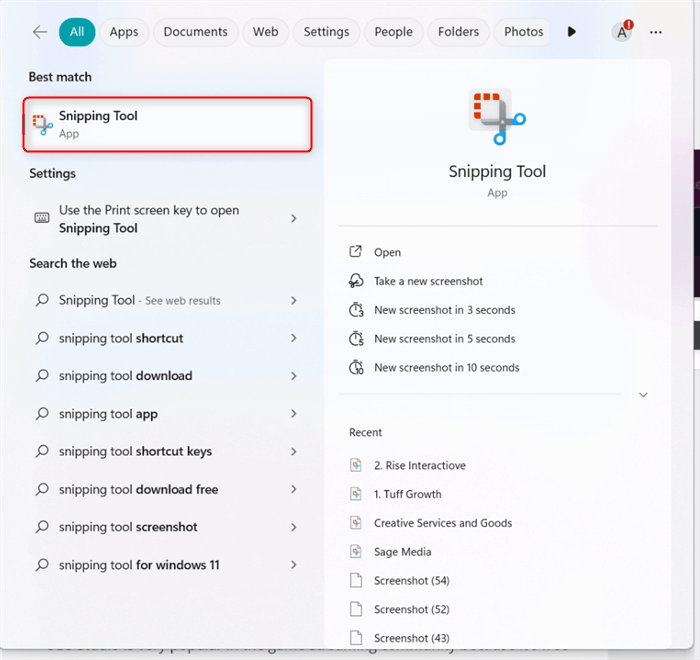Open 'Snipping Tool - See web results'

(x=167, y=301)
